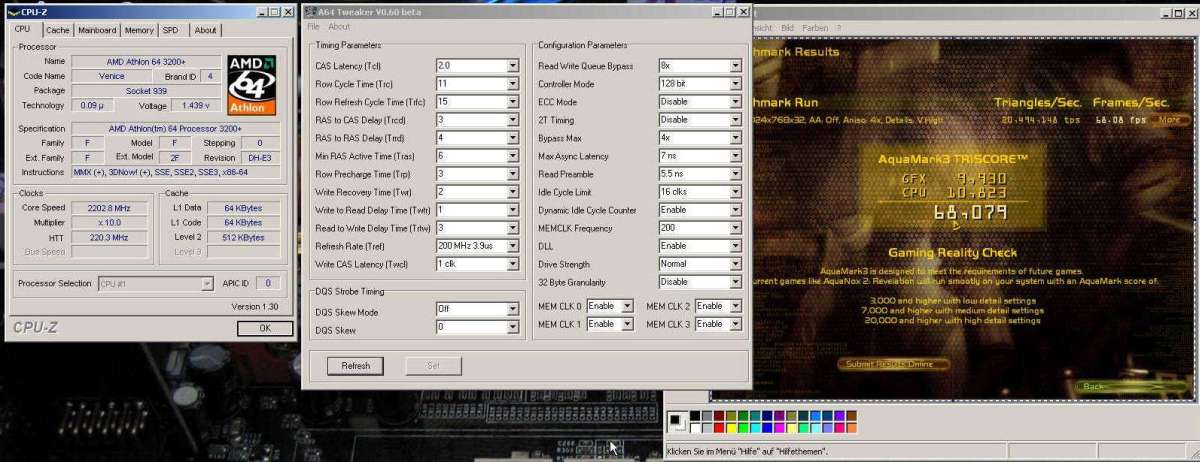Switch to the SPD tab
1200x462 pixels.
(171, 30)
